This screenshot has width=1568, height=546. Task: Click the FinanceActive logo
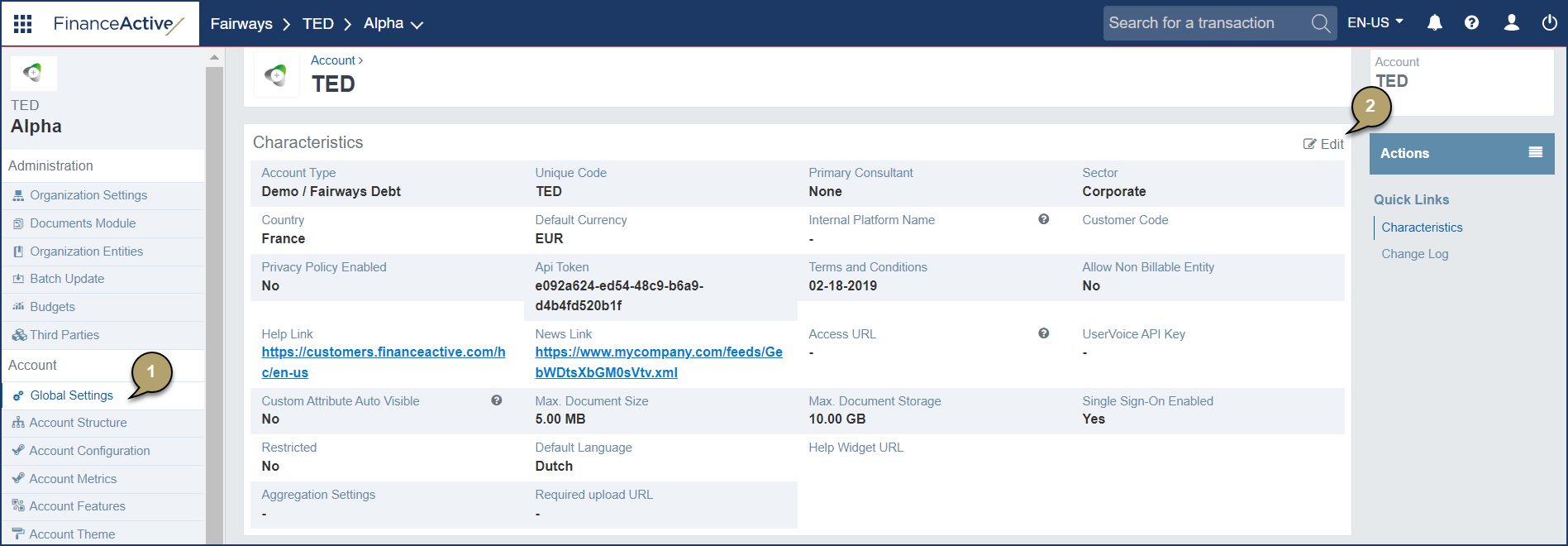[118, 24]
